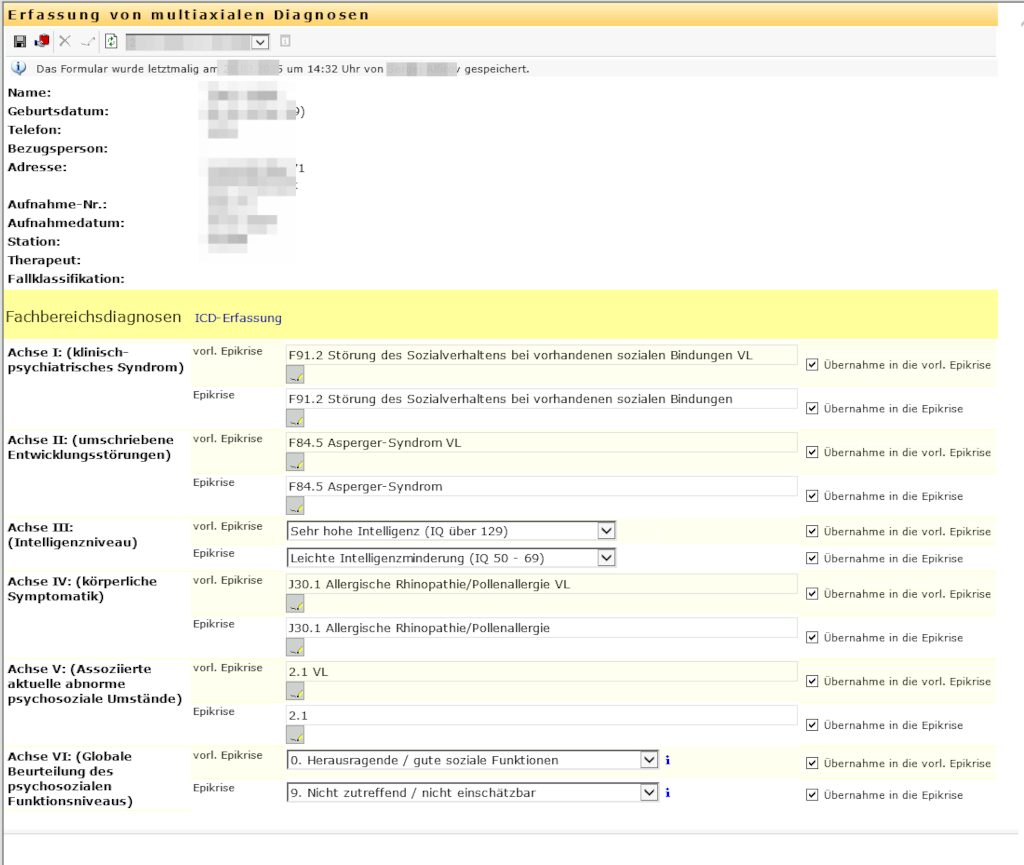The width and height of the screenshot is (1024, 865).
Task: Click edit icon under Achse IV vorl. Epikrise
Action: pos(295,604)
